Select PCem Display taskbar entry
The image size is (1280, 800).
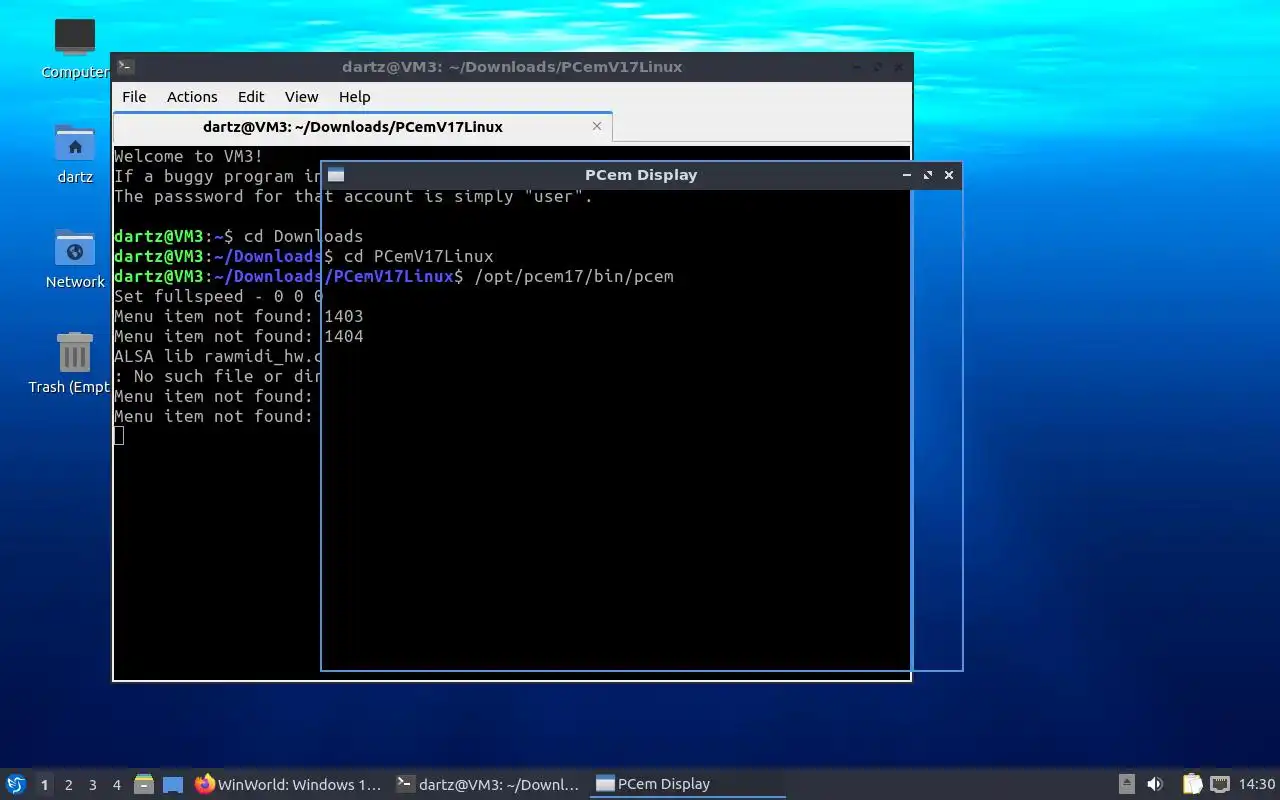(x=687, y=785)
